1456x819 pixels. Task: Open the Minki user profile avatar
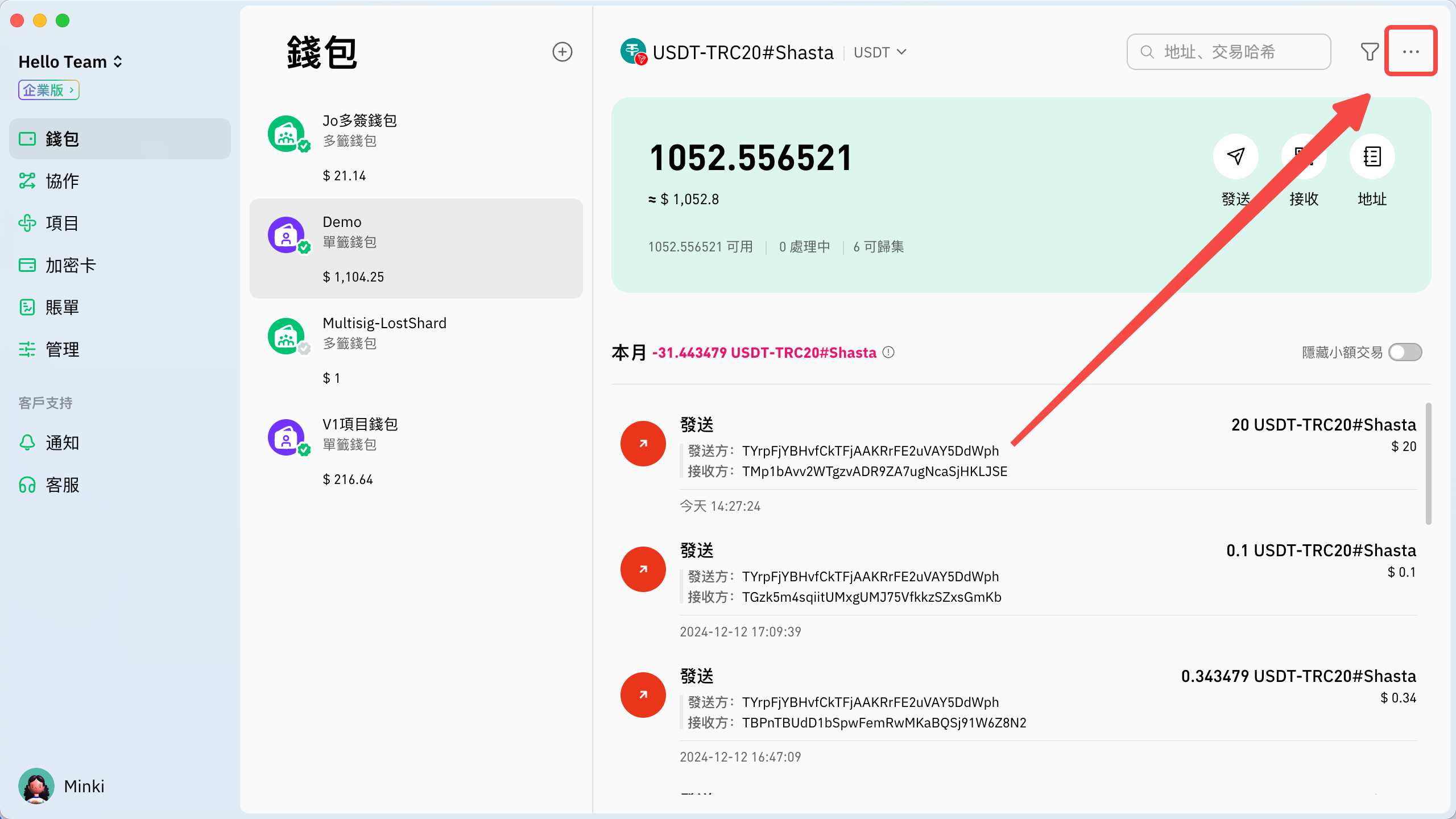[x=36, y=786]
